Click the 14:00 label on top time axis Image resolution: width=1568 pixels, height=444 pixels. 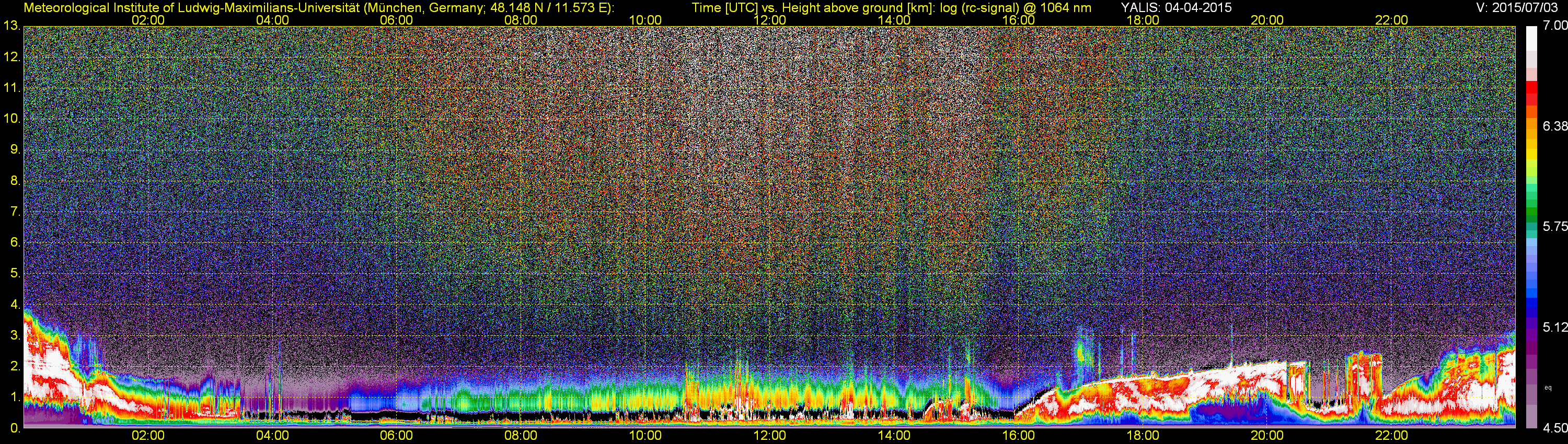point(894,20)
